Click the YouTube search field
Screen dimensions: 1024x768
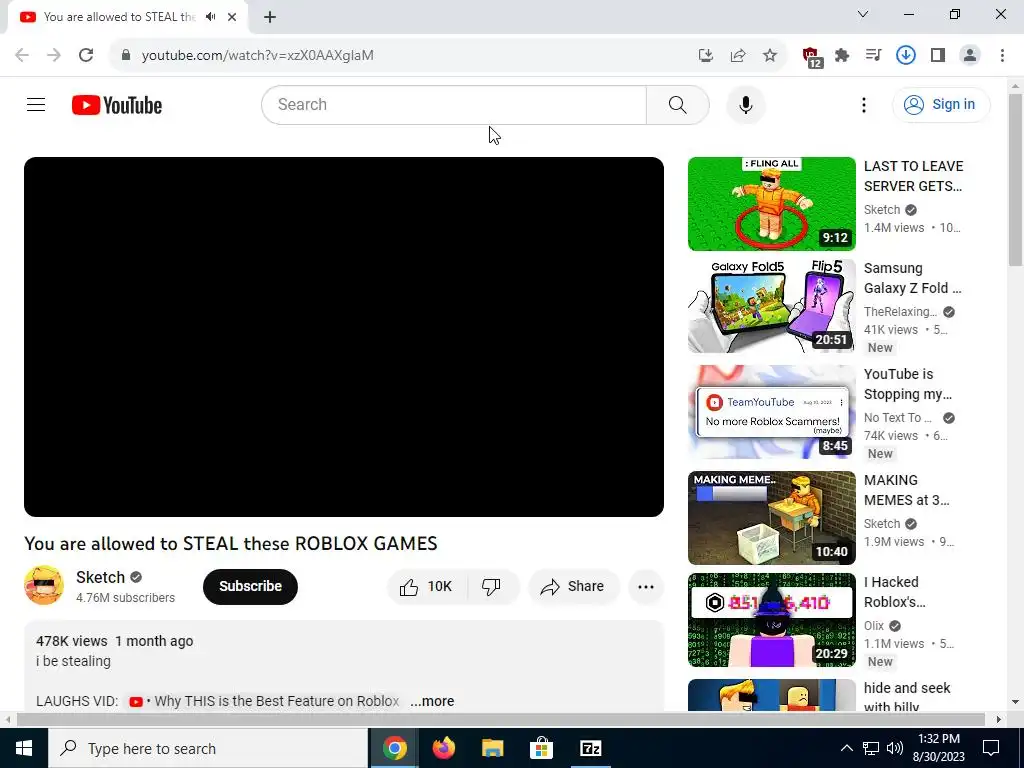tap(454, 104)
